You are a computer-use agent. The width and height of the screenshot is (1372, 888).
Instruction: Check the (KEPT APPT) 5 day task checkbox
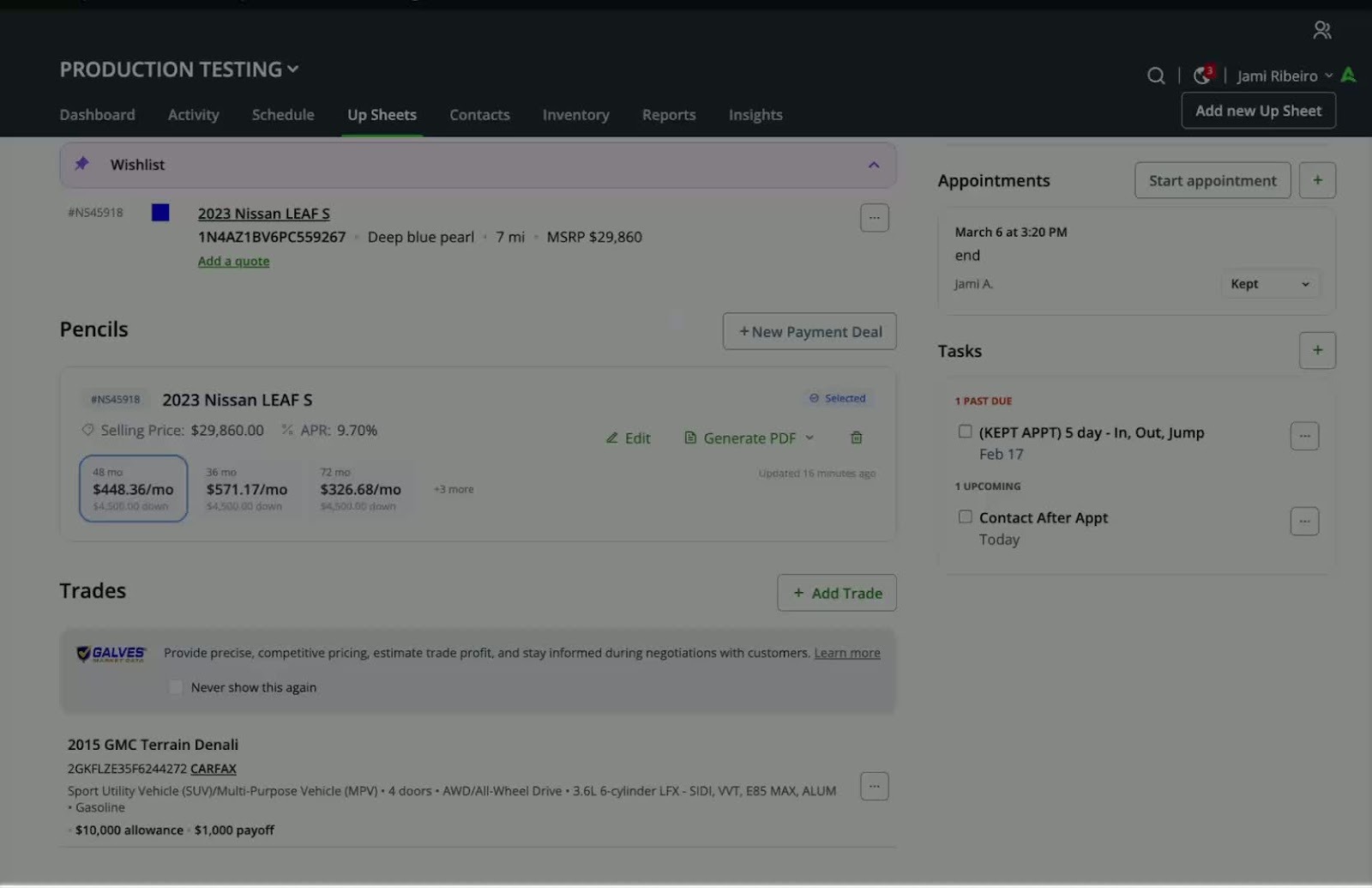pos(966,432)
